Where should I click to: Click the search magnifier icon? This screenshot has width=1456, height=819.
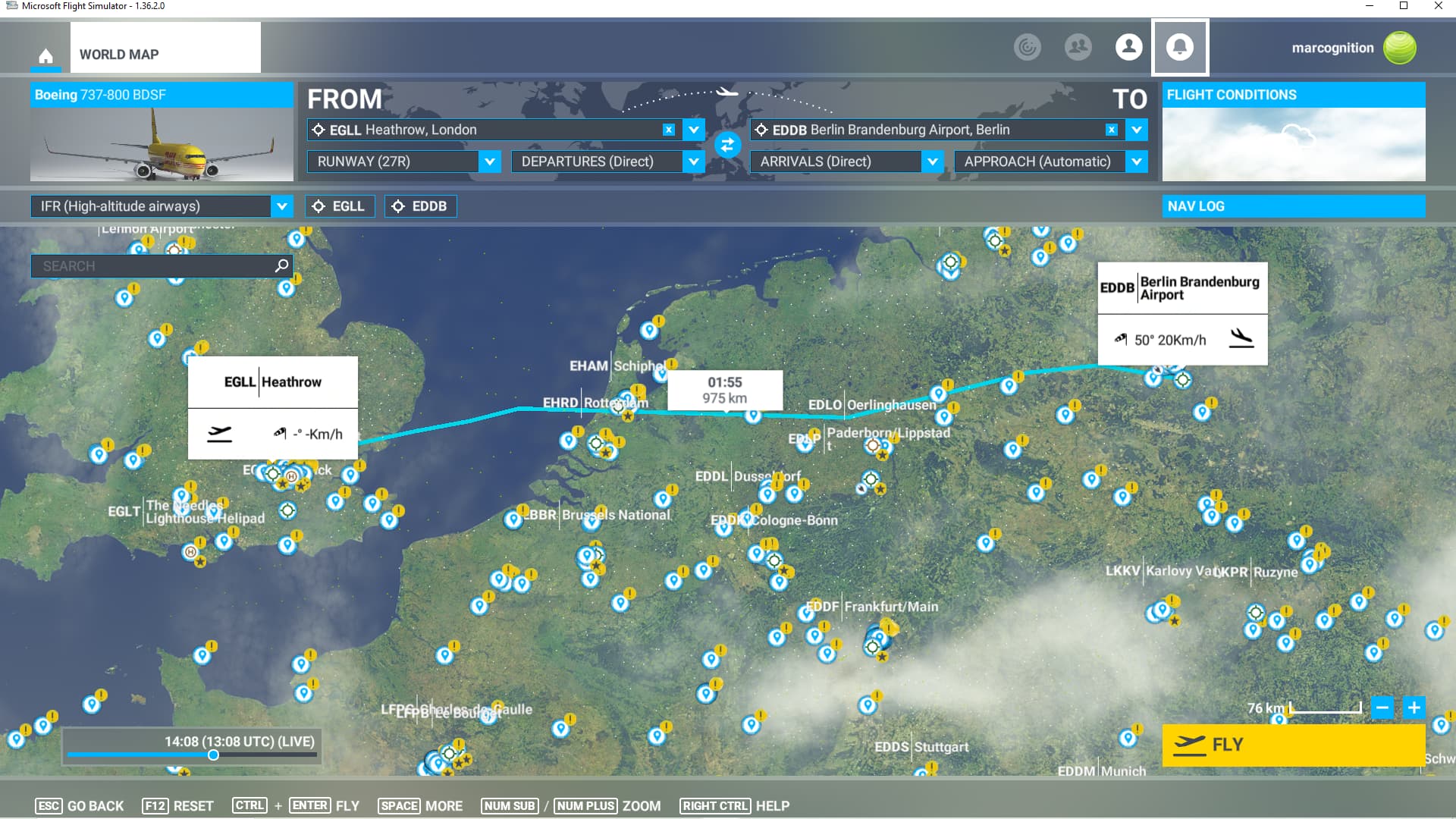pos(281,265)
